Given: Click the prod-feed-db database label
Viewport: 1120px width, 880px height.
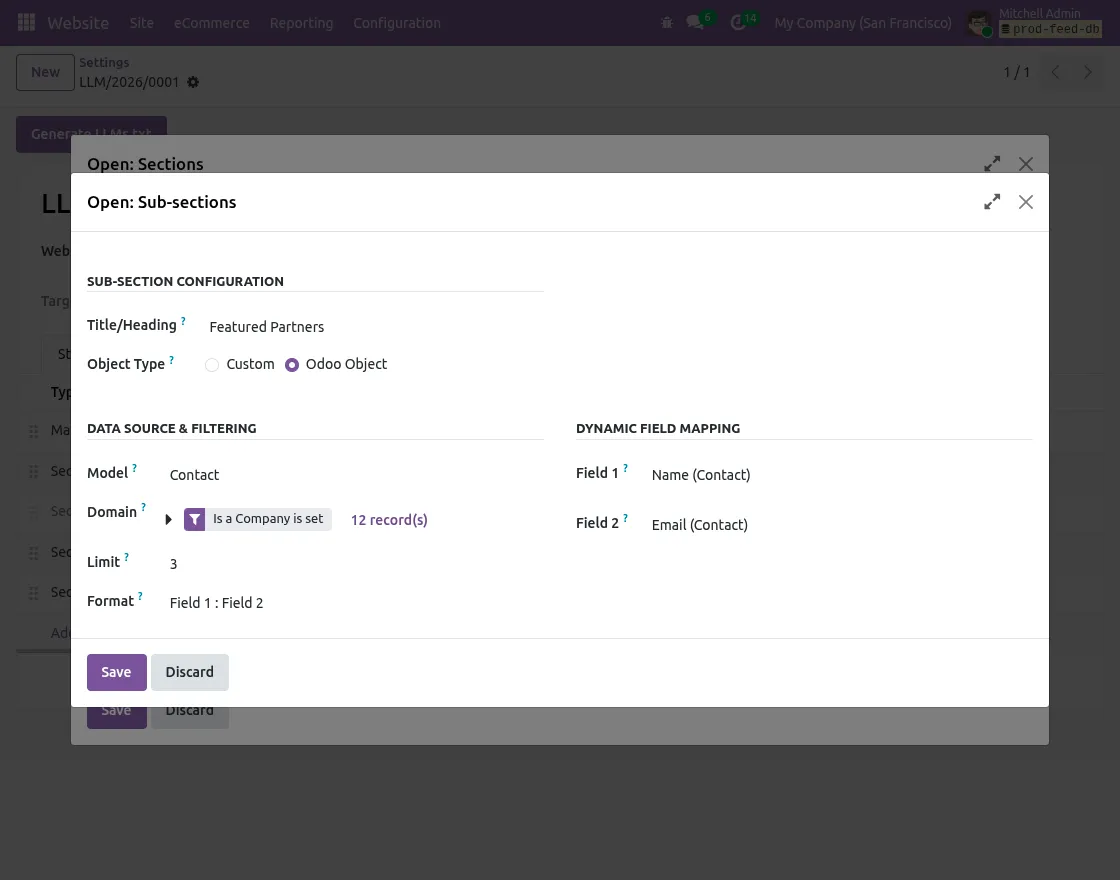Looking at the screenshot, I should pos(1051,29).
